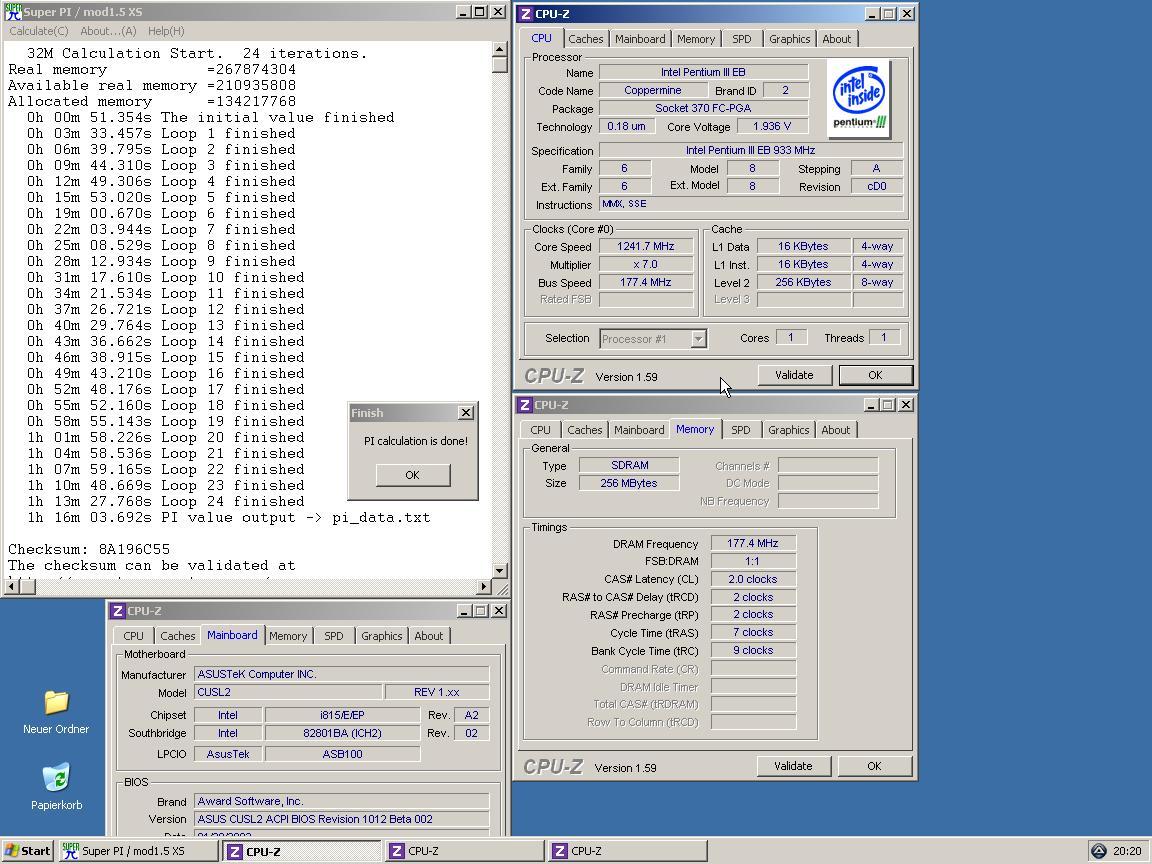Click the Bus Speed 177.4 MHz field
Viewport: 1152px width, 864px height.
pyautogui.click(x=646, y=282)
